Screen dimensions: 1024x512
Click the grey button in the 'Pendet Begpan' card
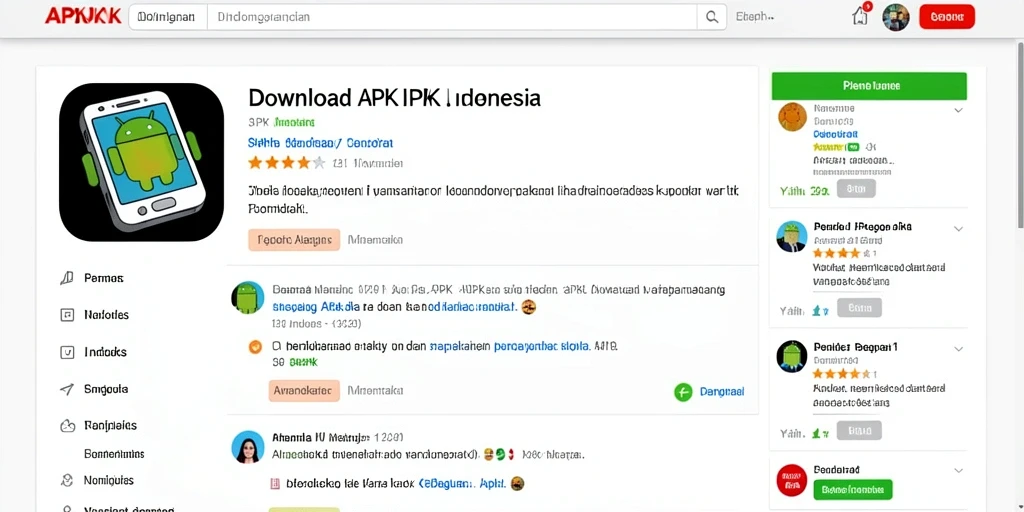[x=859, y=430]
